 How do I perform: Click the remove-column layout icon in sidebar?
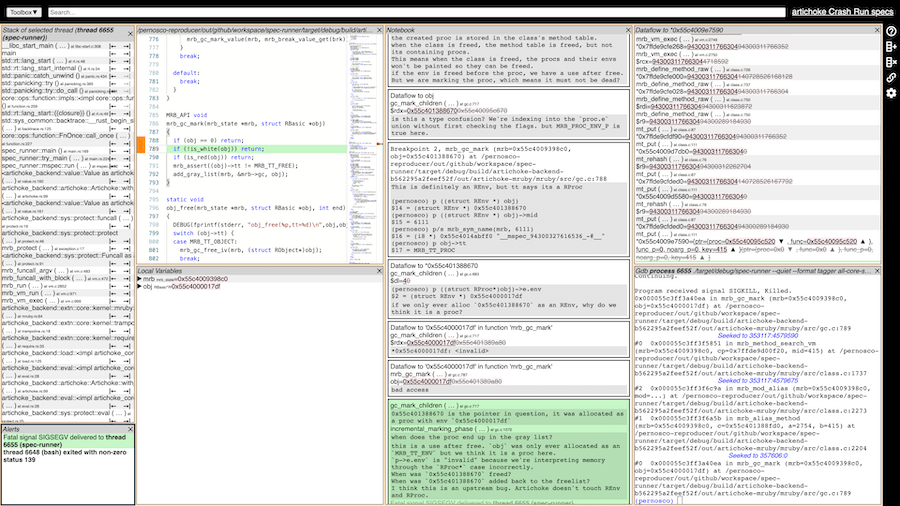point(891,62)
